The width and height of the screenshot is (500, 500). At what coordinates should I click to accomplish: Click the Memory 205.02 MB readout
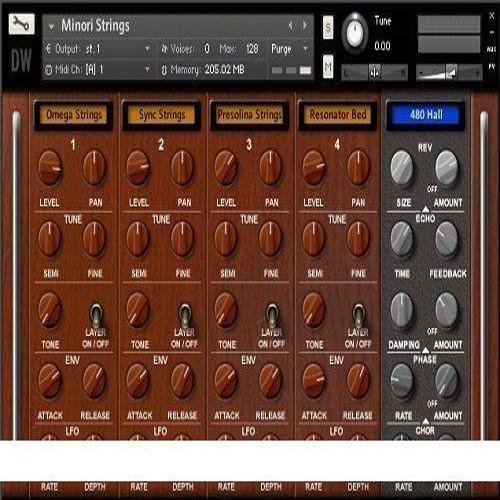(x=224, y=70)
